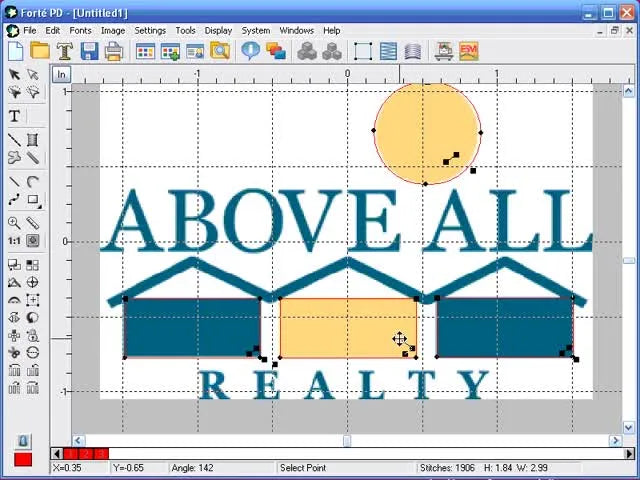Open the Tools menu
Viewport: 640px width, 480px height.
click(185, 31)
